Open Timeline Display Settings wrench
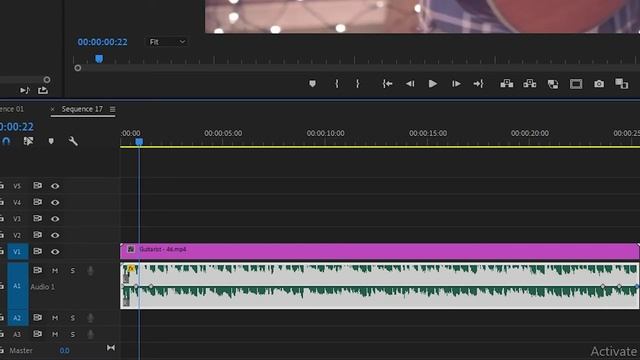The height and width of the screenshot is (360, 640). pos(73,141)
